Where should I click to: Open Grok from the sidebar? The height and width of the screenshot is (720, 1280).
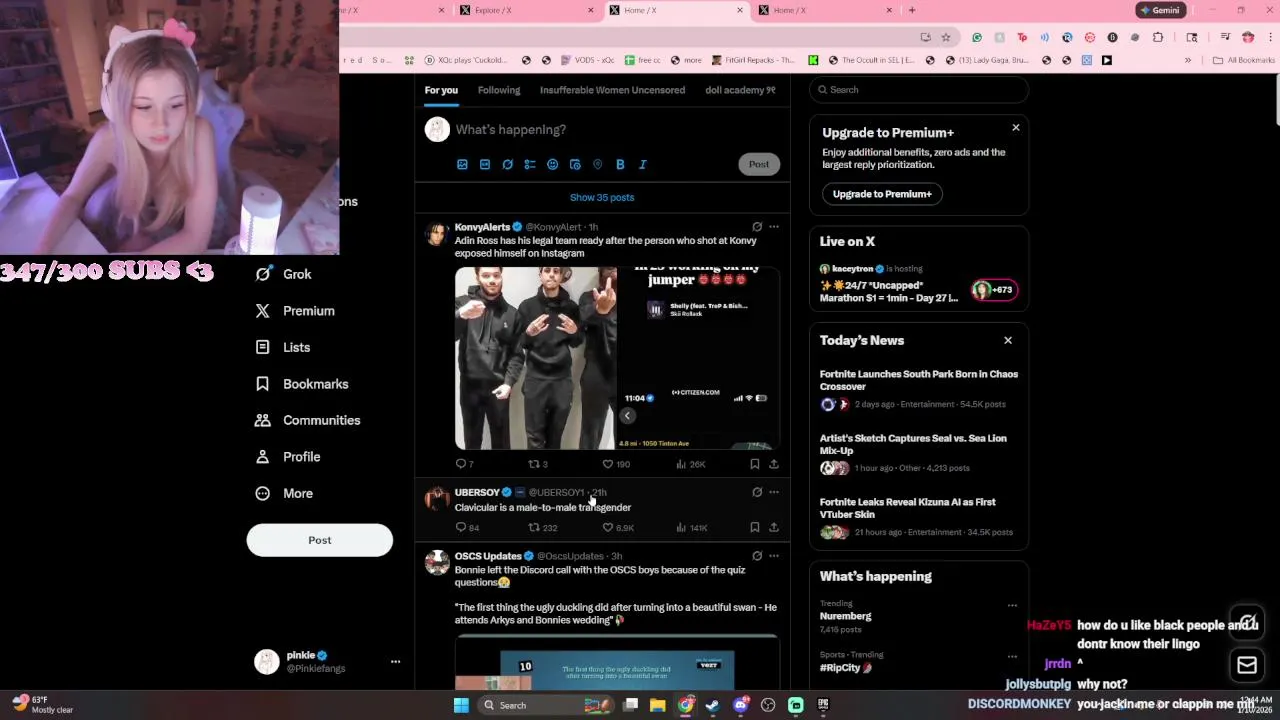[x=284, y=274]
